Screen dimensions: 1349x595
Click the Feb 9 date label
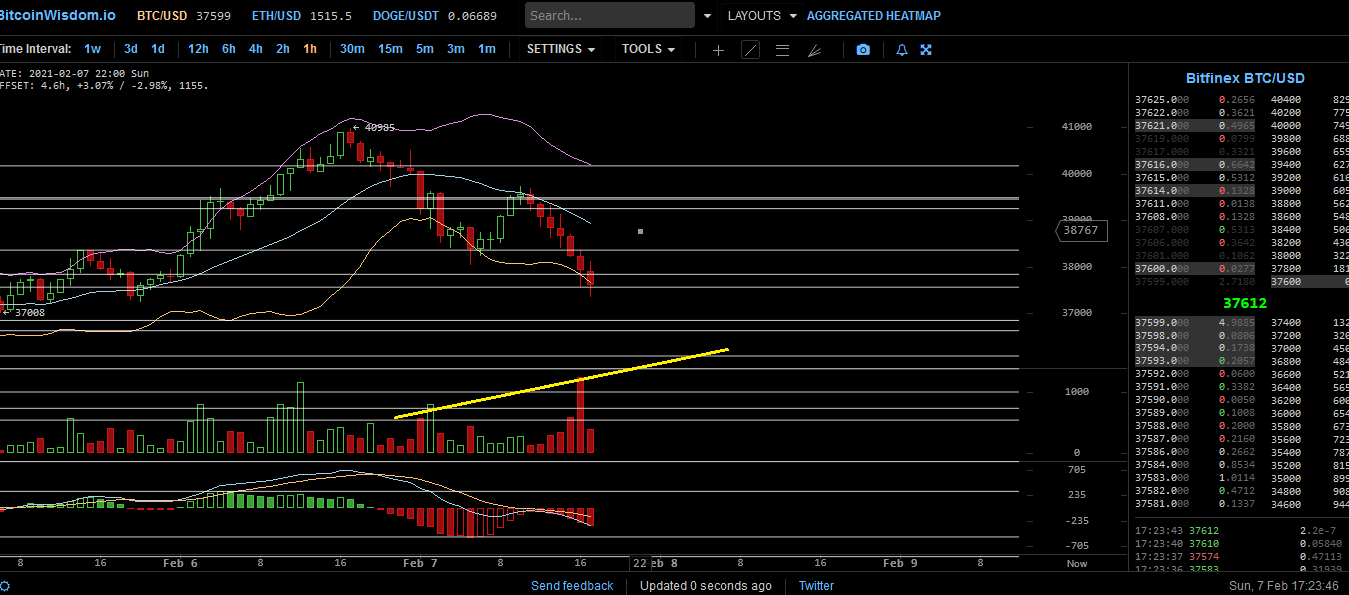coord(900,564)
